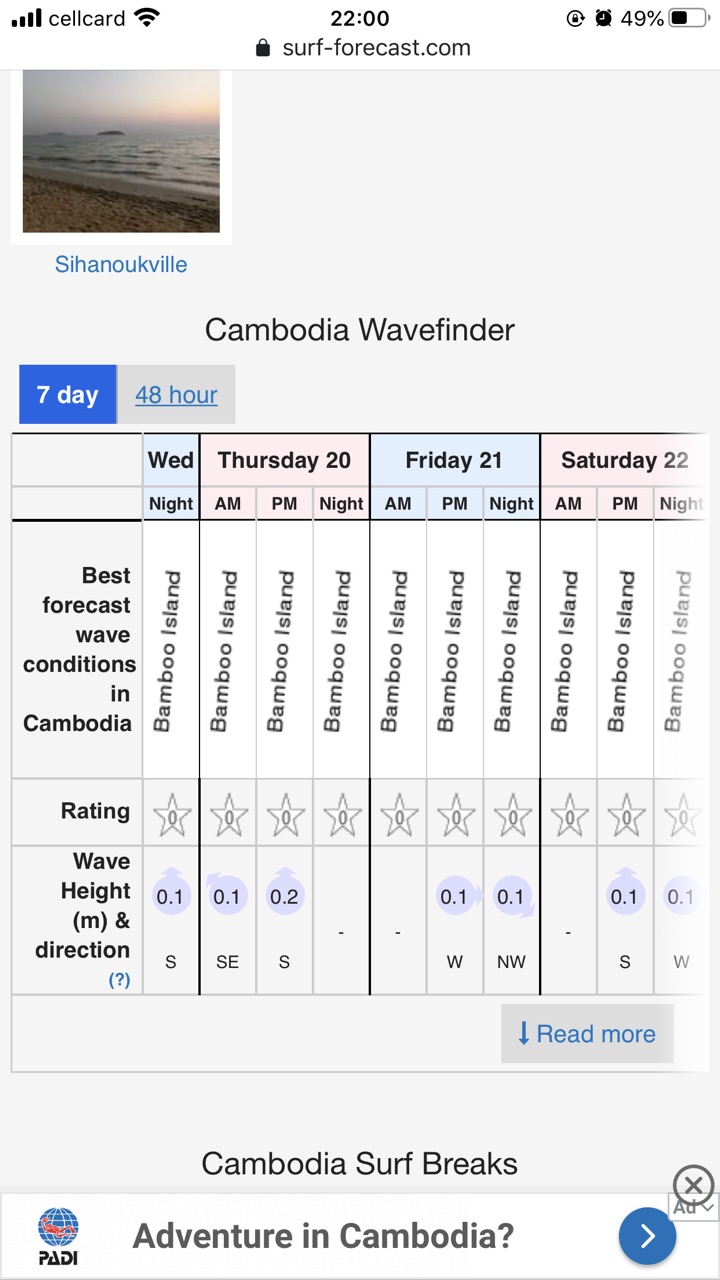The image size is (720, 1280).
Task: Open the (?) wave height help link
Action: point(119,979)
